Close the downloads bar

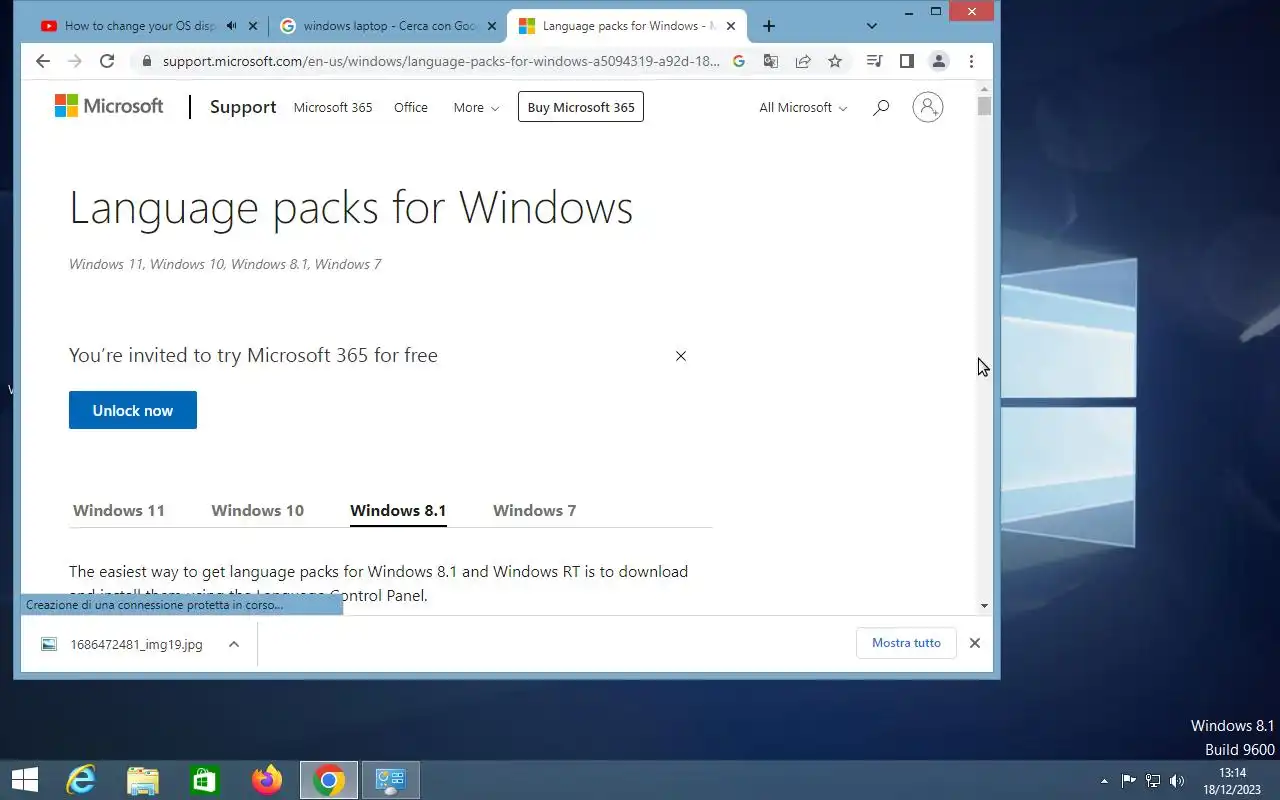(975, 643)
